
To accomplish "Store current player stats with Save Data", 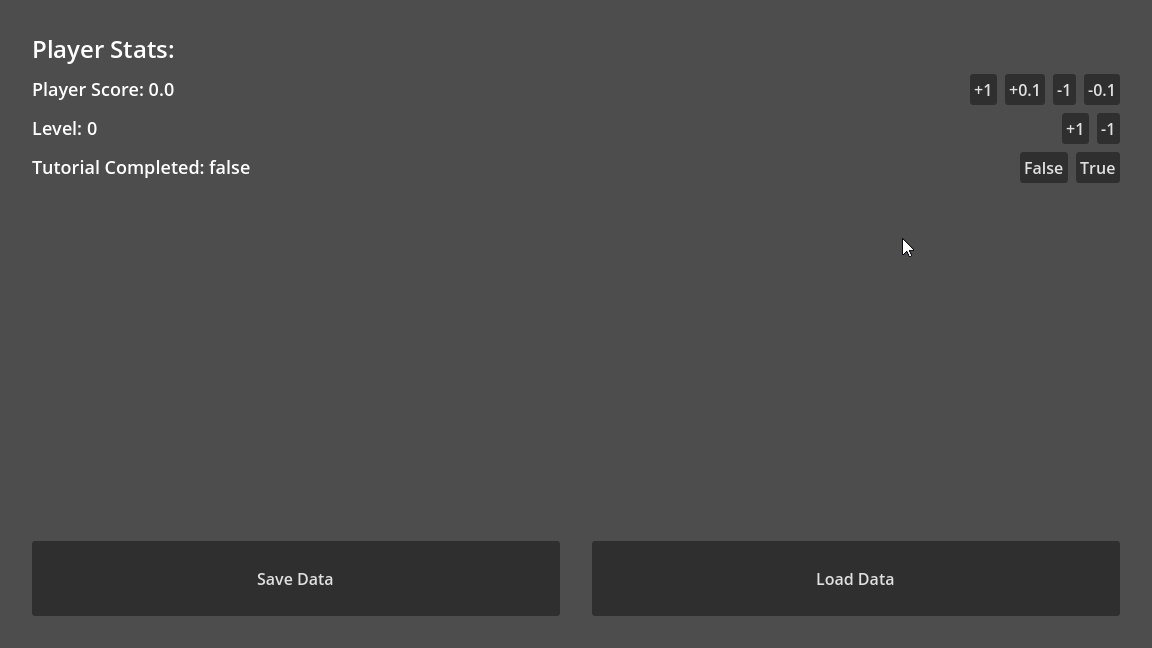I will 295,579.
